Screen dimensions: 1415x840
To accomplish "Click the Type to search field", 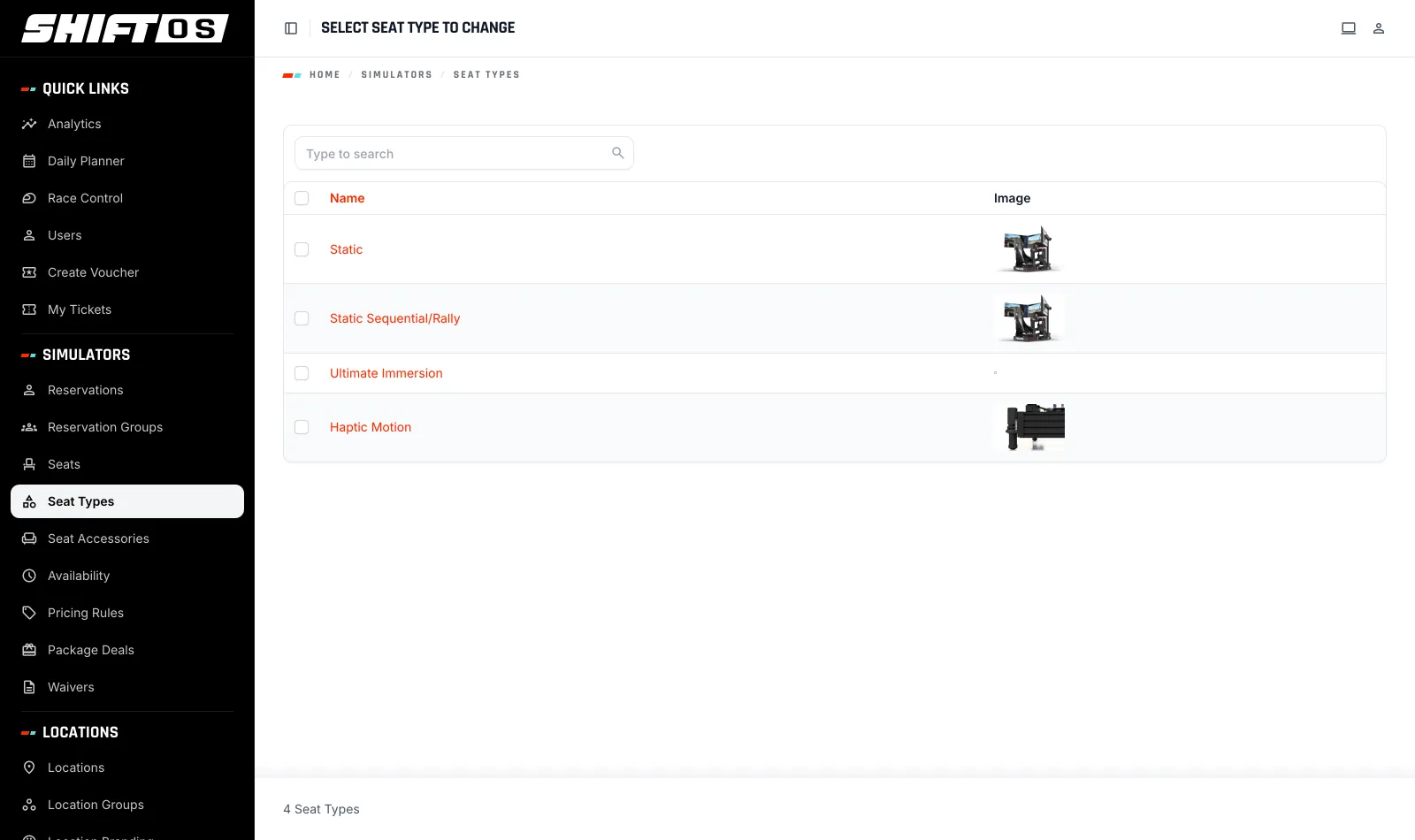I will [x=464, y=153].
